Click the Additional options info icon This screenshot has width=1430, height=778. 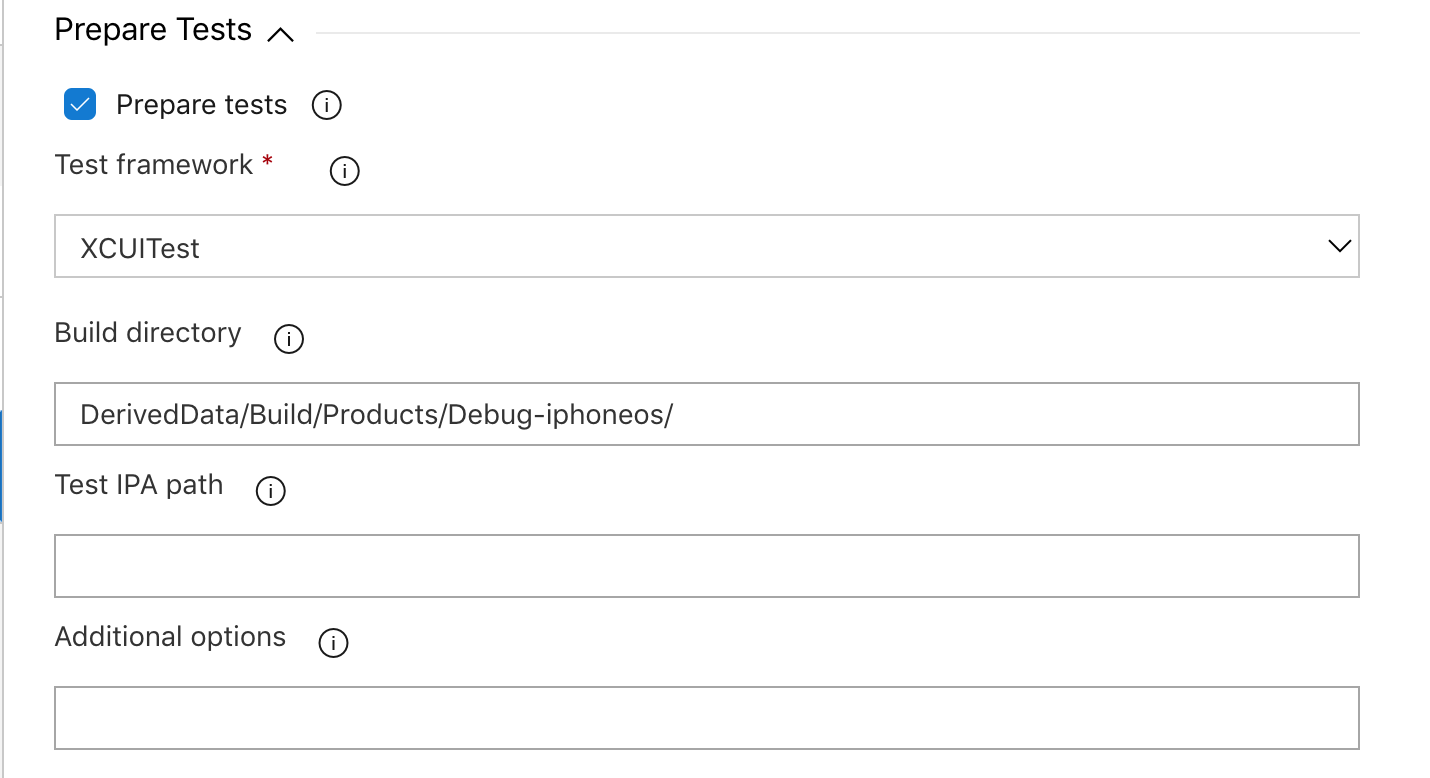(333, 643)
